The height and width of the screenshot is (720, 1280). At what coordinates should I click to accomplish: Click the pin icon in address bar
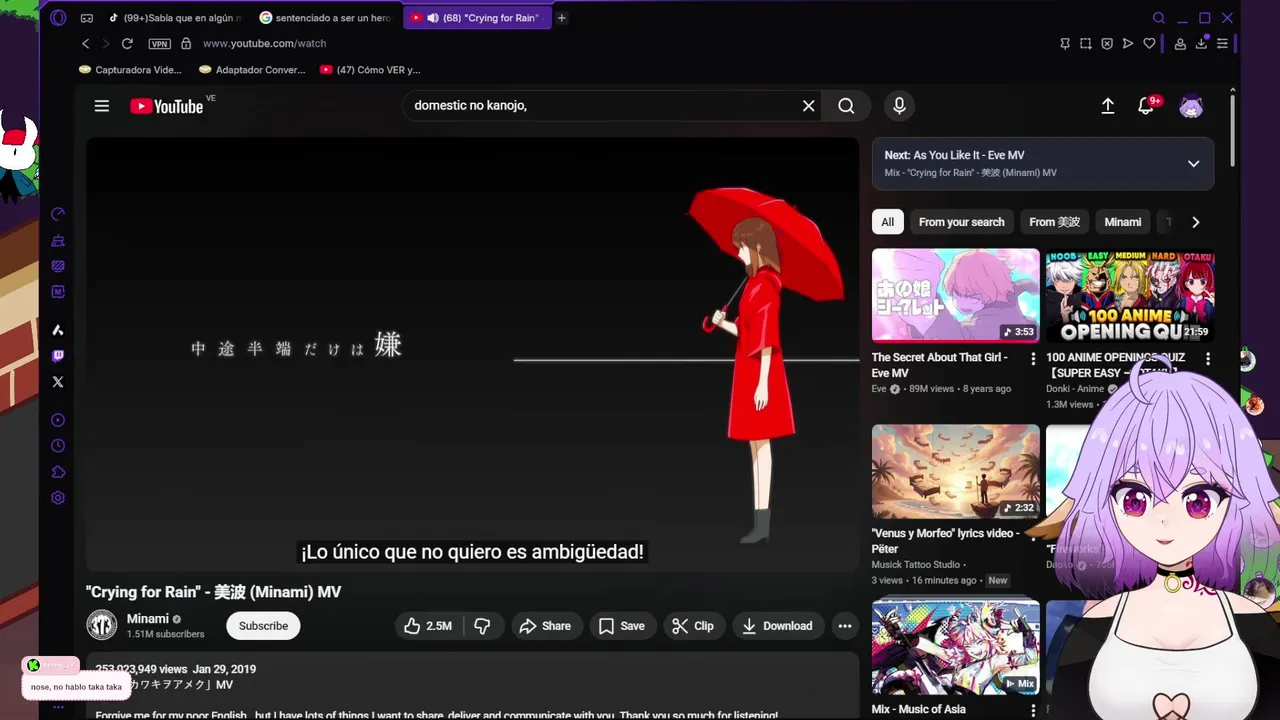(1065, 43)
